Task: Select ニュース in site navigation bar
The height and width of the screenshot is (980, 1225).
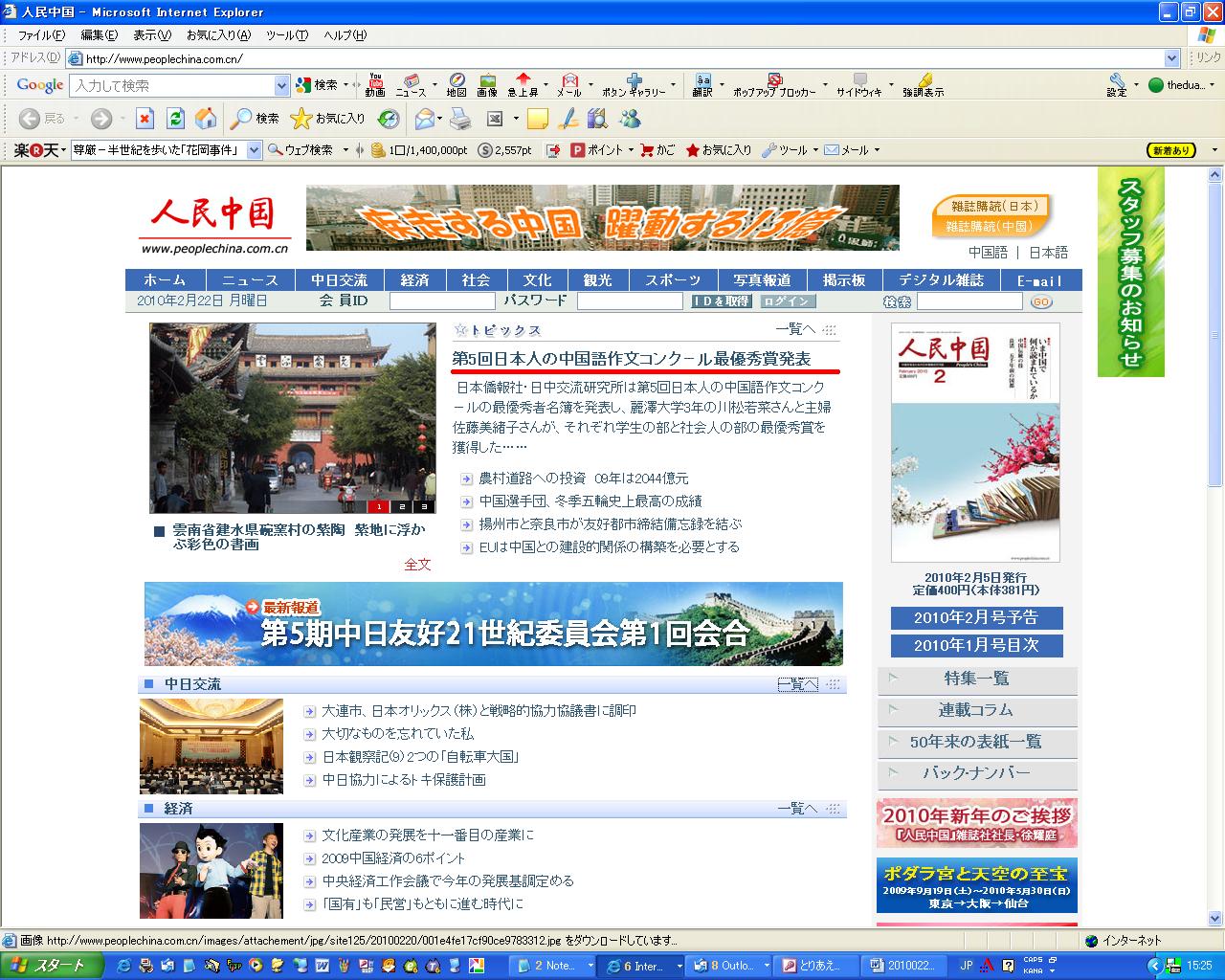Action: [x=250, y=280]
